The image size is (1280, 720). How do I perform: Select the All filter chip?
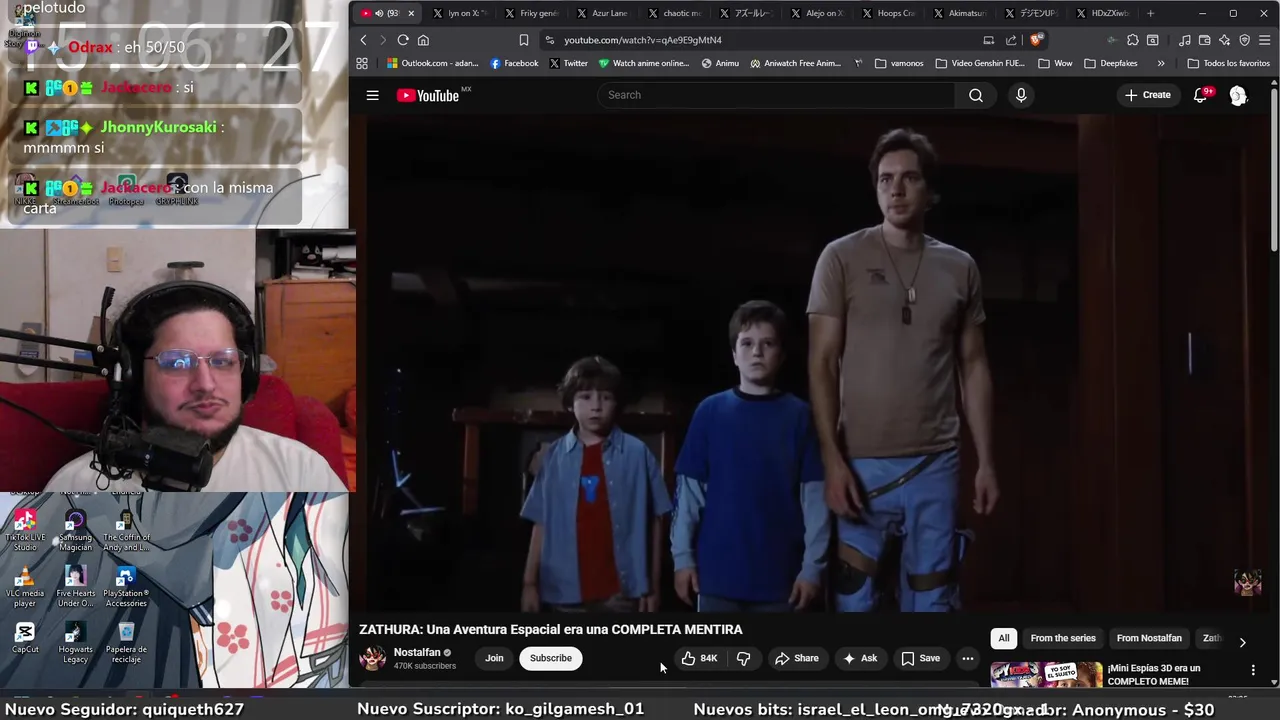click(x=1004, y=638)
